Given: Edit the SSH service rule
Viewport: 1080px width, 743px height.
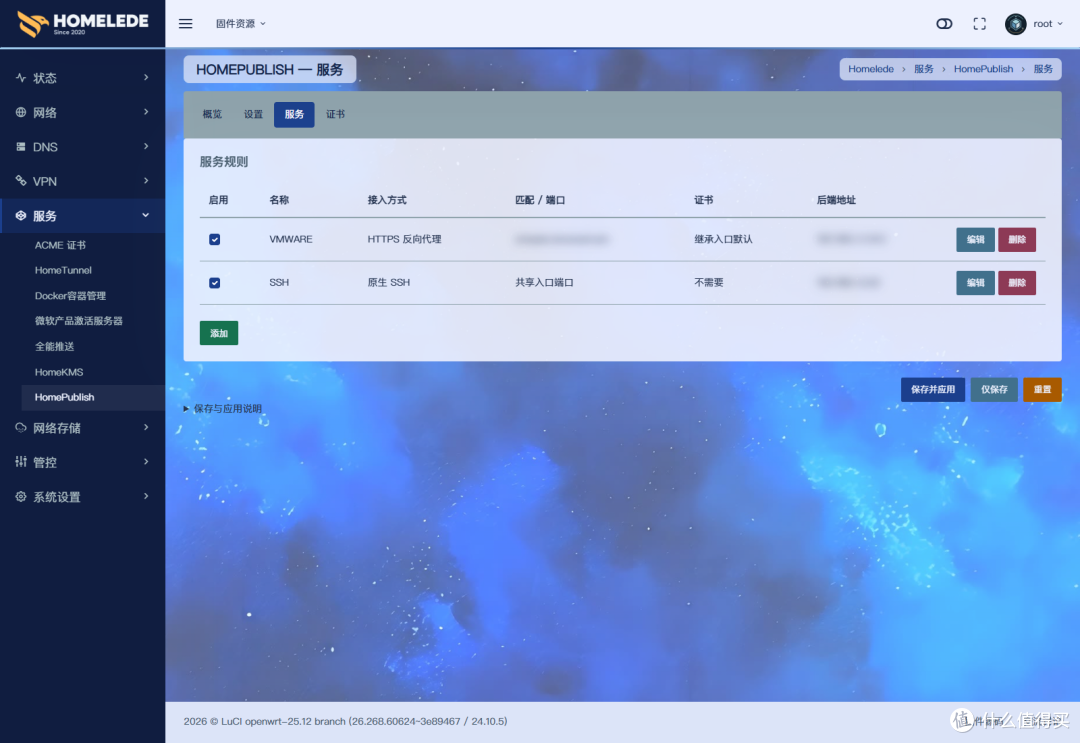Looking at the screenshot, I should pos(975,283).
